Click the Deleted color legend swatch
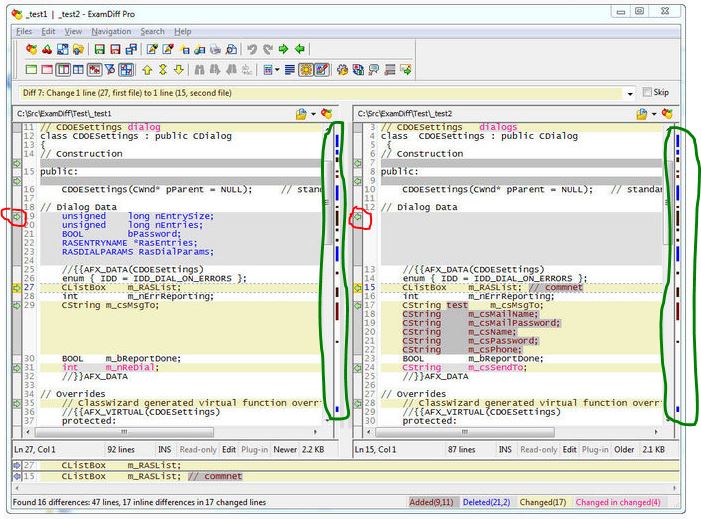This screenshot has width=701, height=519. pos(486,502)
